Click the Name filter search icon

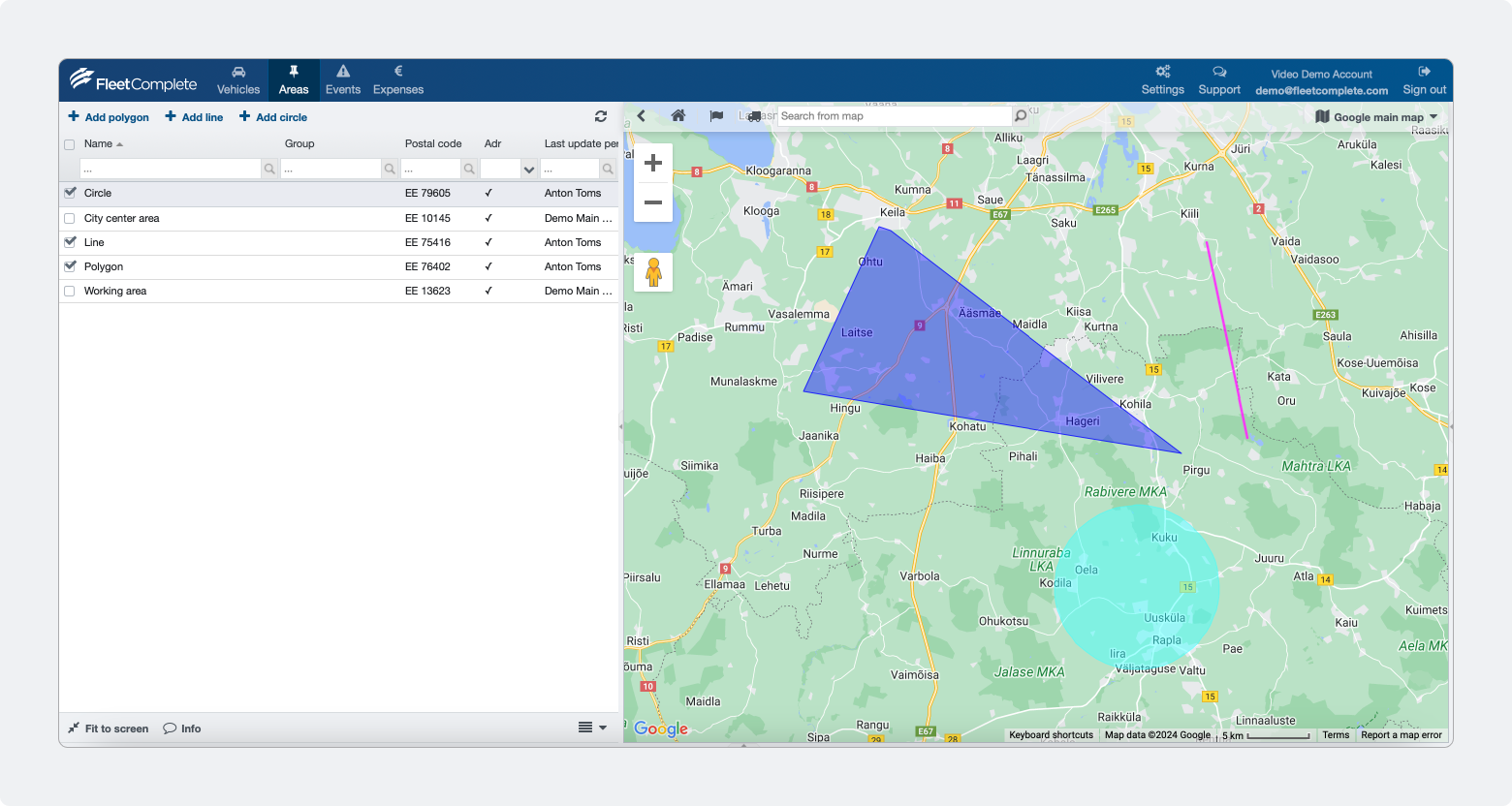(269, 169)
